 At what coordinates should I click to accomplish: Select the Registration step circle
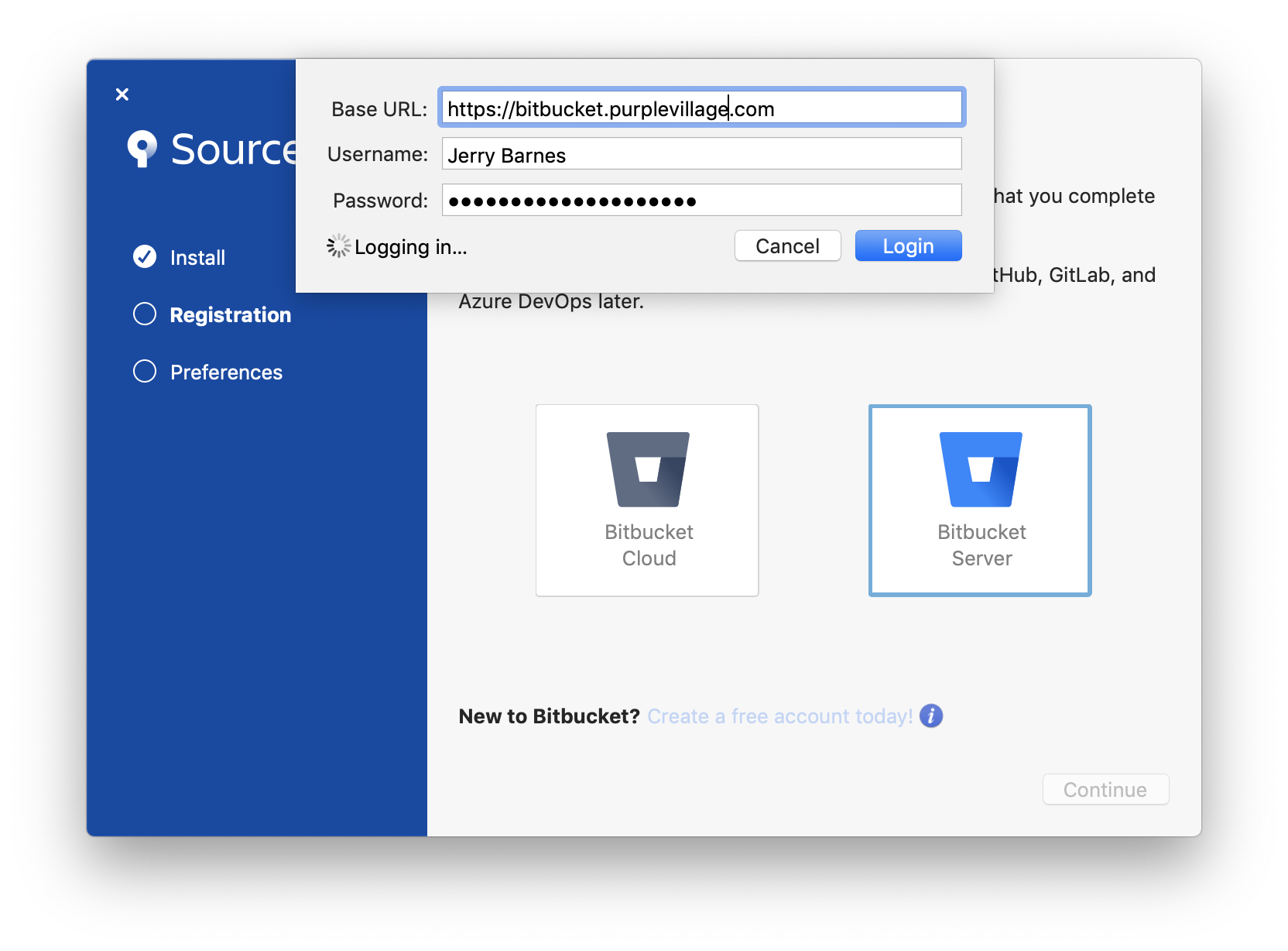(145, 314)
